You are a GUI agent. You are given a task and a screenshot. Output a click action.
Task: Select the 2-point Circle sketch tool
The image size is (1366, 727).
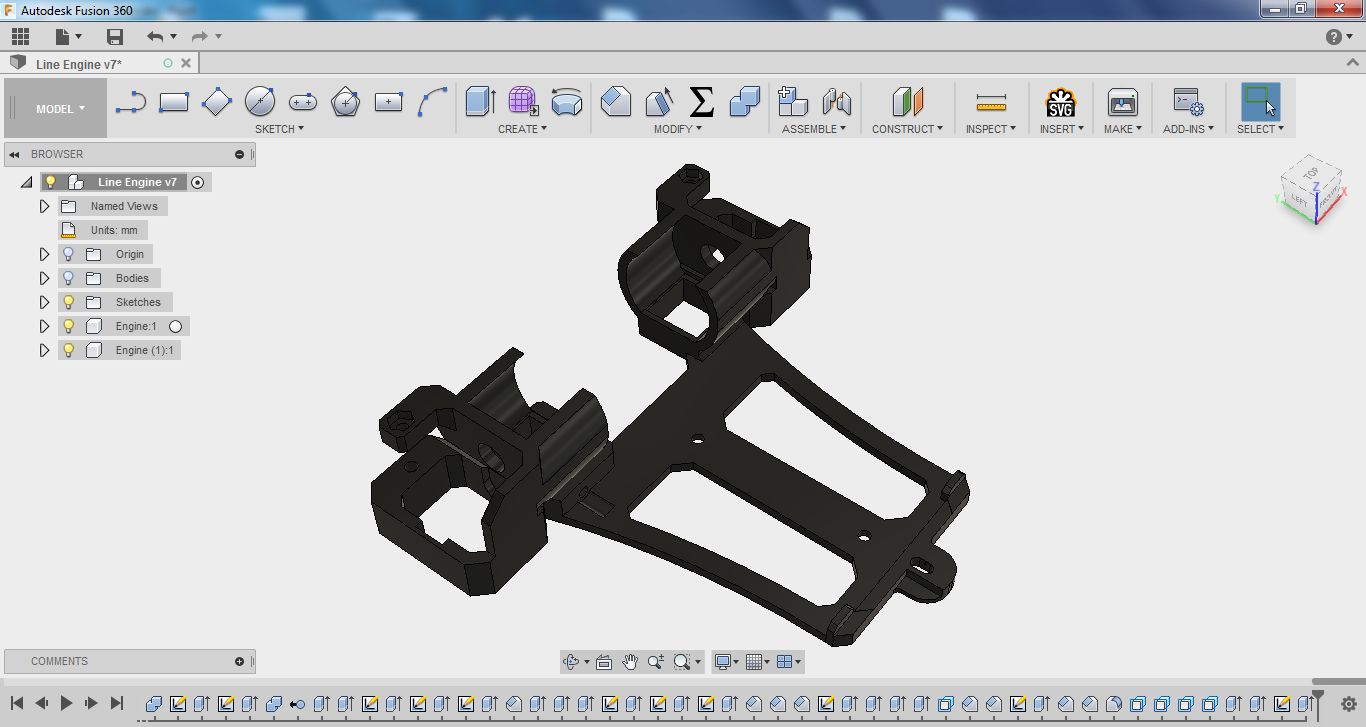tap(260, 102)
